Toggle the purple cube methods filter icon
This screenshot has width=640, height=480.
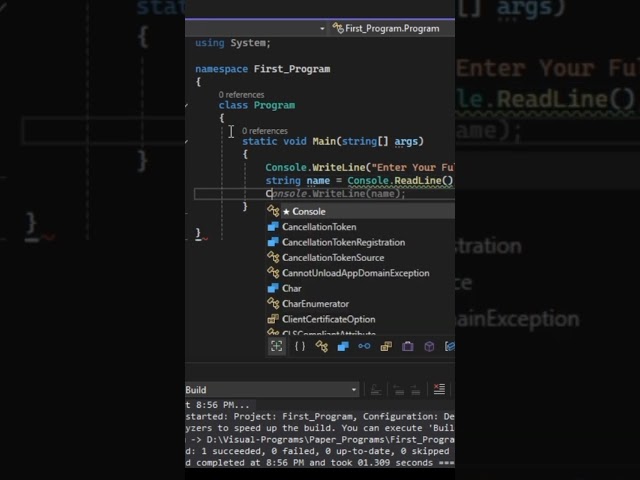click(429, 347)
